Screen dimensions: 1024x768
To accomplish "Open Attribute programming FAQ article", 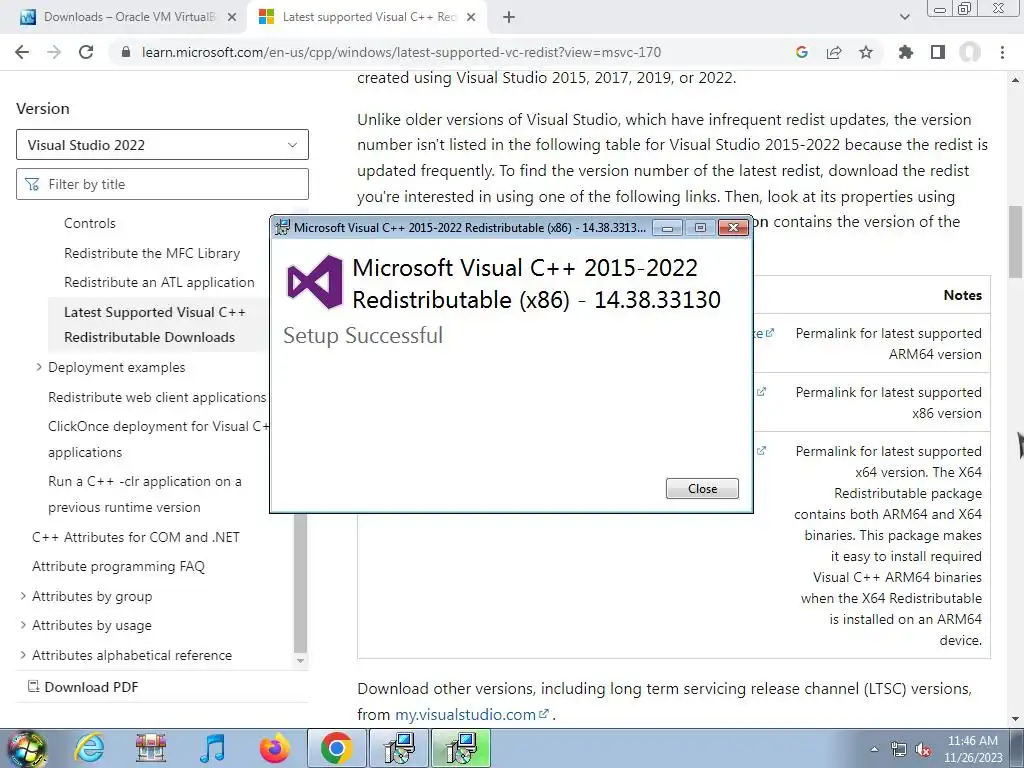I will coord(118,566).
